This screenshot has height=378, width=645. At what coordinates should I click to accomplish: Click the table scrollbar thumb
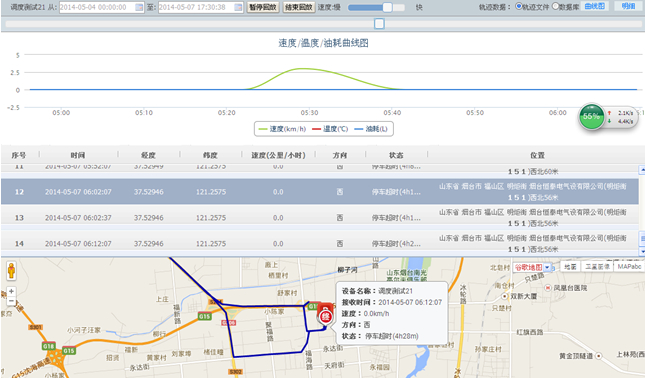tap(642, 238)
